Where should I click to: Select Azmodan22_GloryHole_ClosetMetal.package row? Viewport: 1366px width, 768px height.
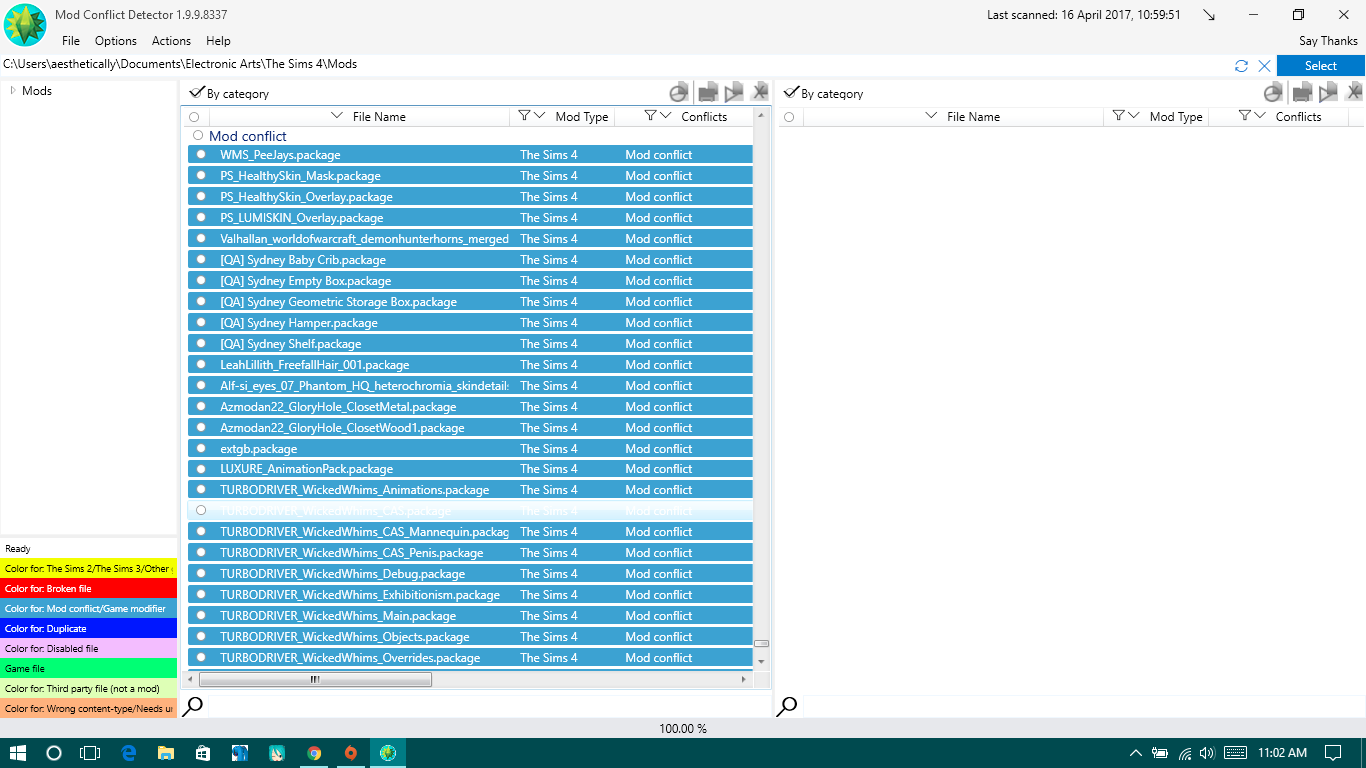[x=470, y=407]
